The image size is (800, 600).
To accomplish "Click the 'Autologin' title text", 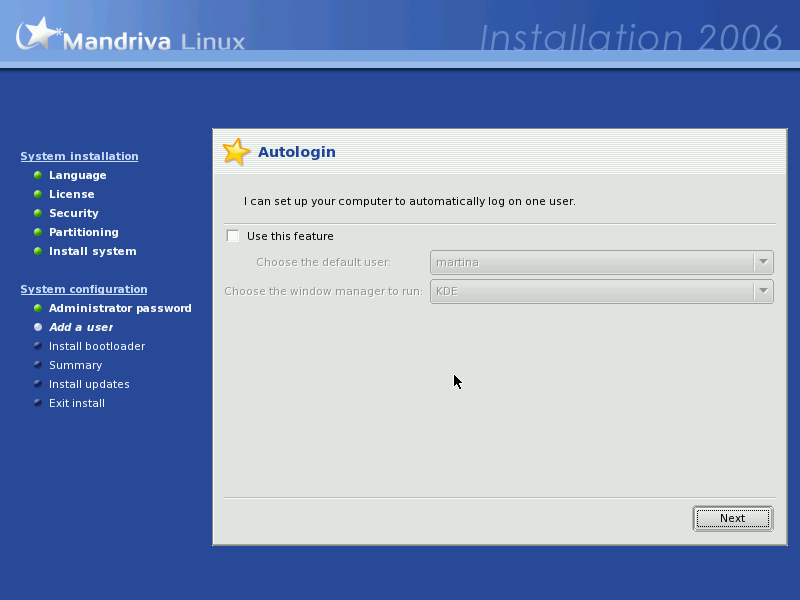I will pos(296,152).
